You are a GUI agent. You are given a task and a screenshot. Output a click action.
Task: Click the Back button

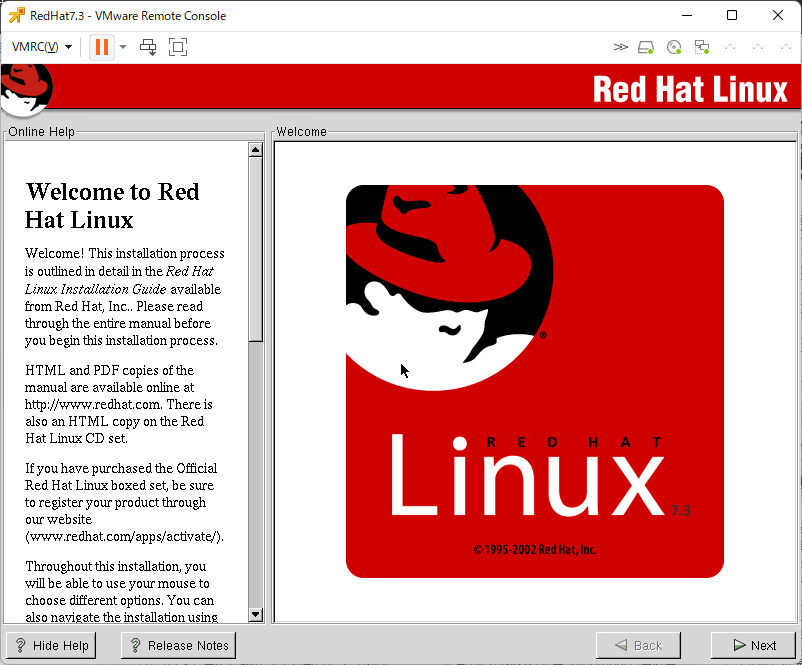pos(638,646)
